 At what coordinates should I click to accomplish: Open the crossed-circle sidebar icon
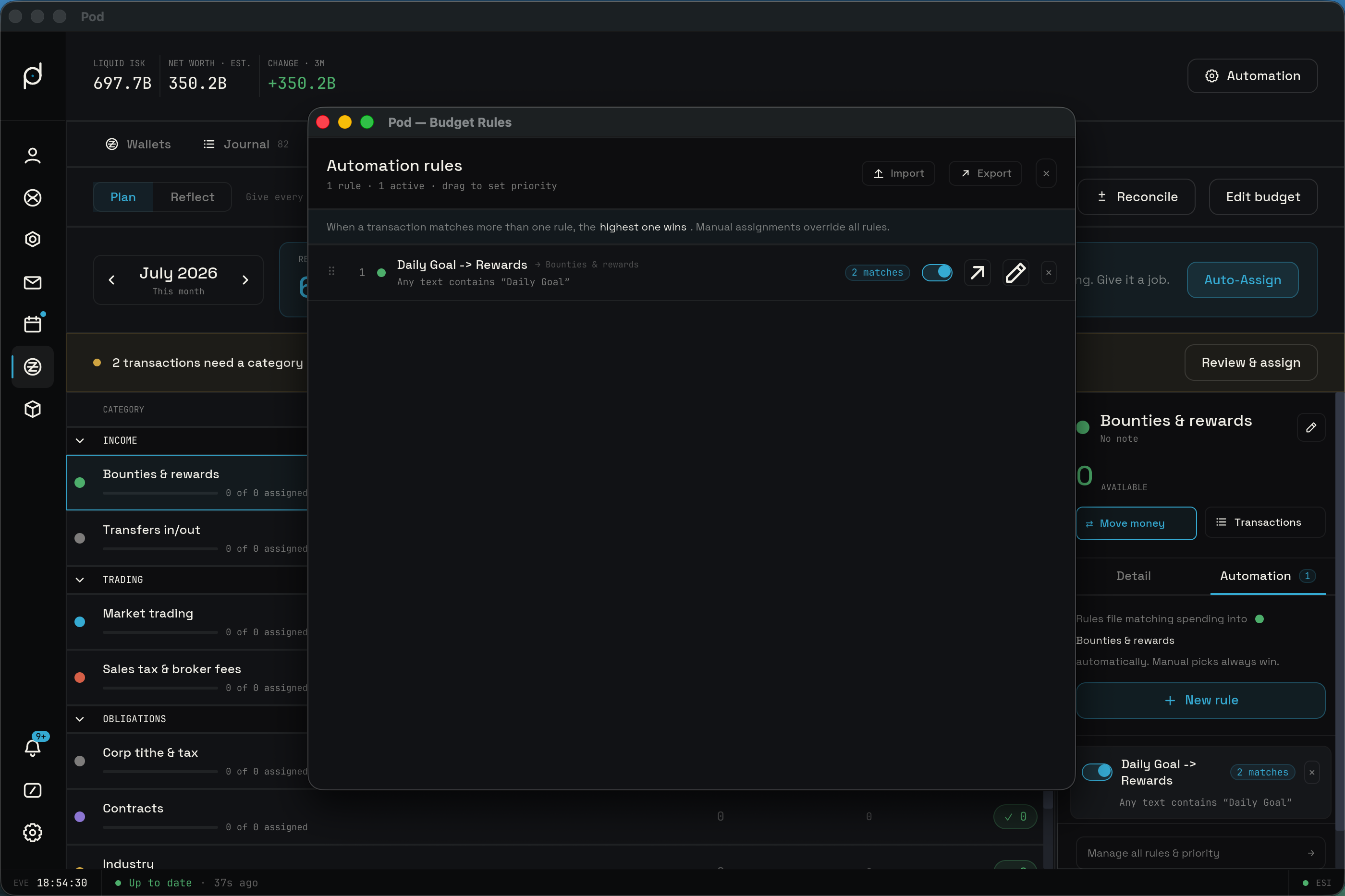(x=33, y=198)
